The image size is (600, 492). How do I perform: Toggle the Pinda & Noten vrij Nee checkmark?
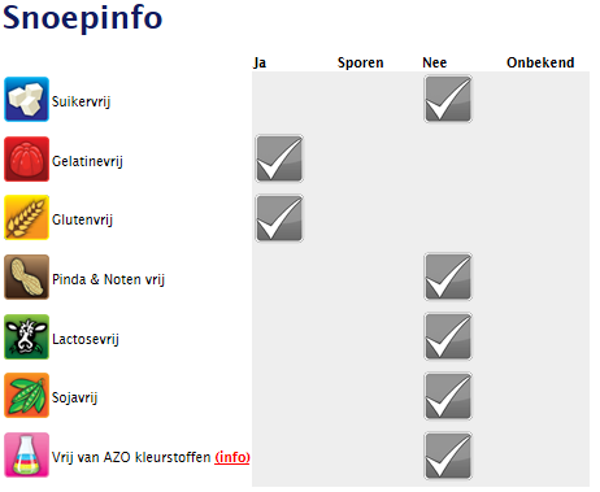[447, 277]
